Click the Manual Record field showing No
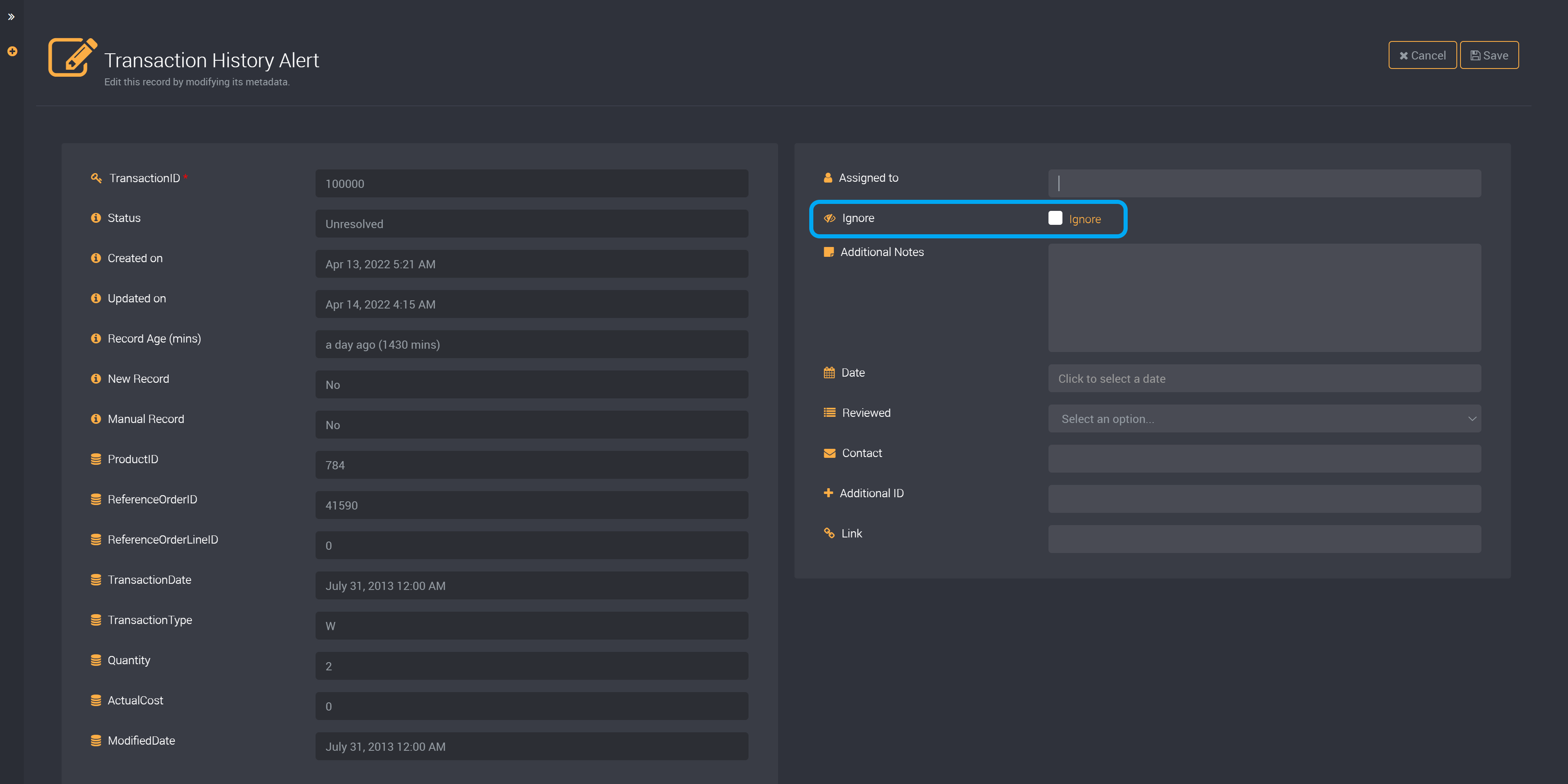The image size is (1568, 784). 531,424
